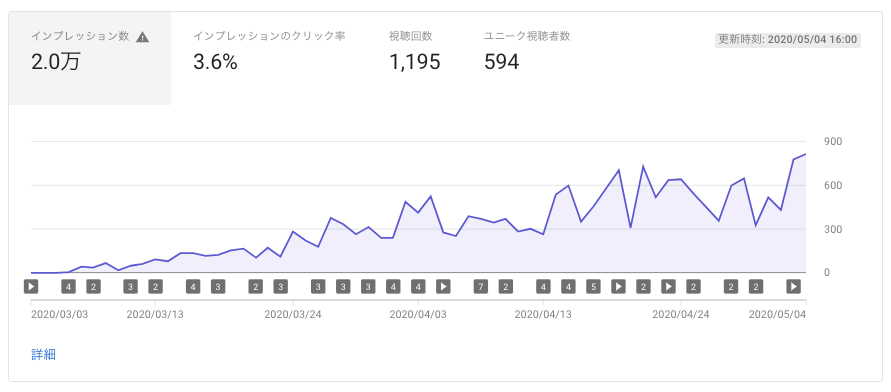Click first play marker above 2020/03/03

point(31,286)
